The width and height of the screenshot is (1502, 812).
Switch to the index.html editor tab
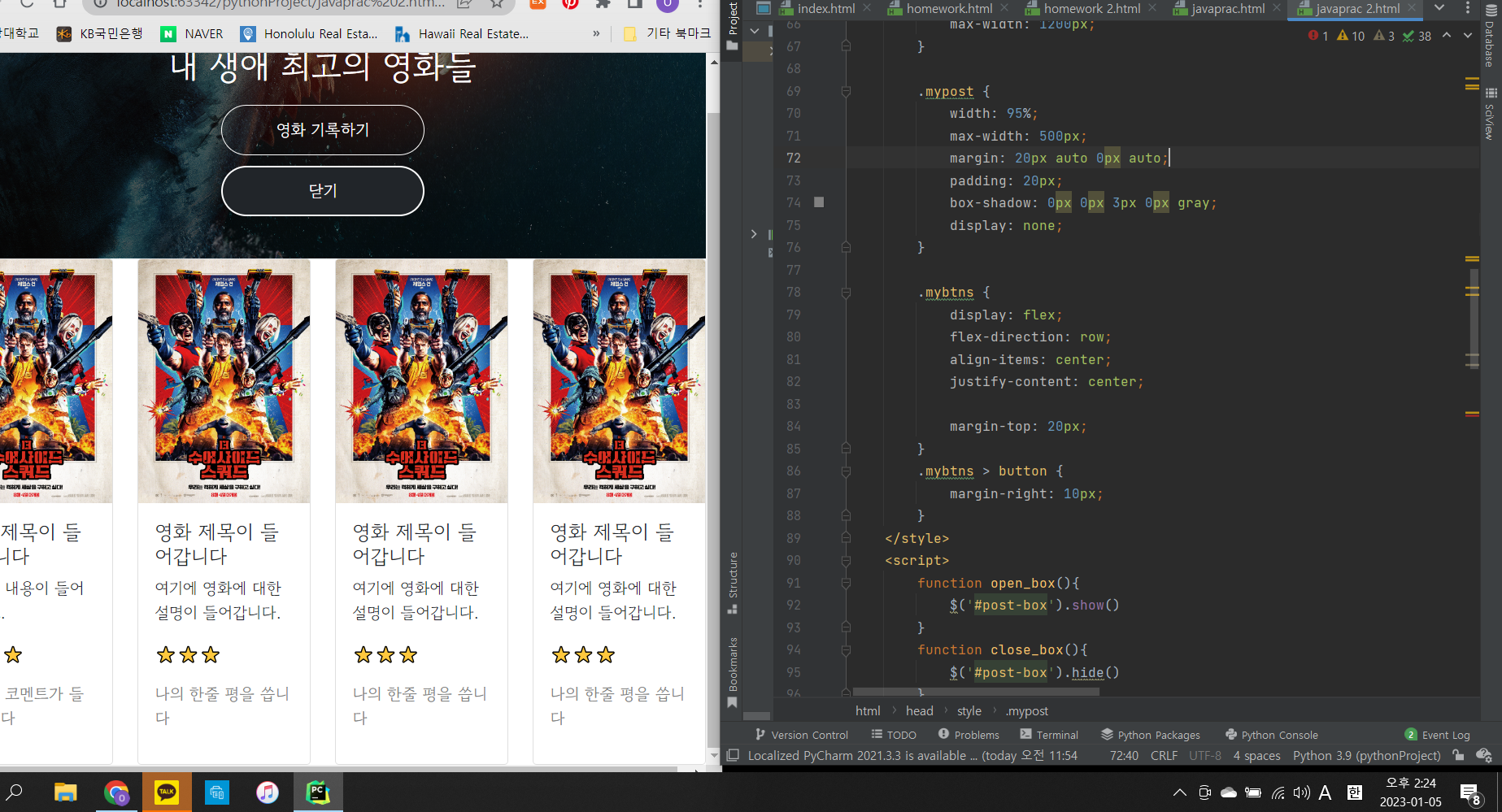826,8
